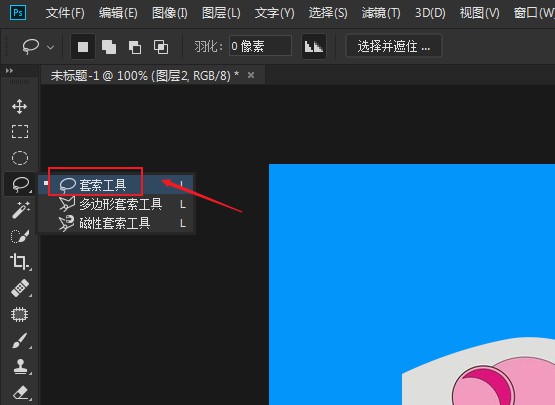Choose New Selection mode icon

pyautogui.click(x=83, y=47)
